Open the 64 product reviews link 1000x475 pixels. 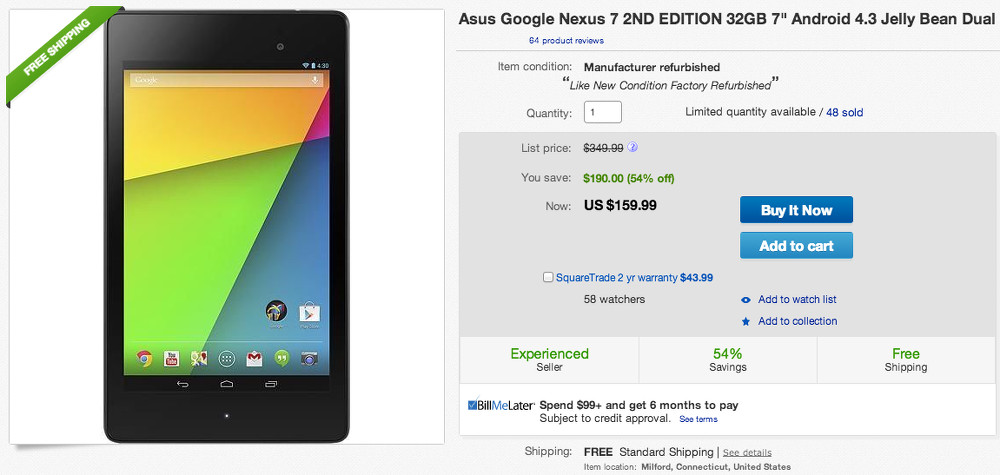[566, 41]
